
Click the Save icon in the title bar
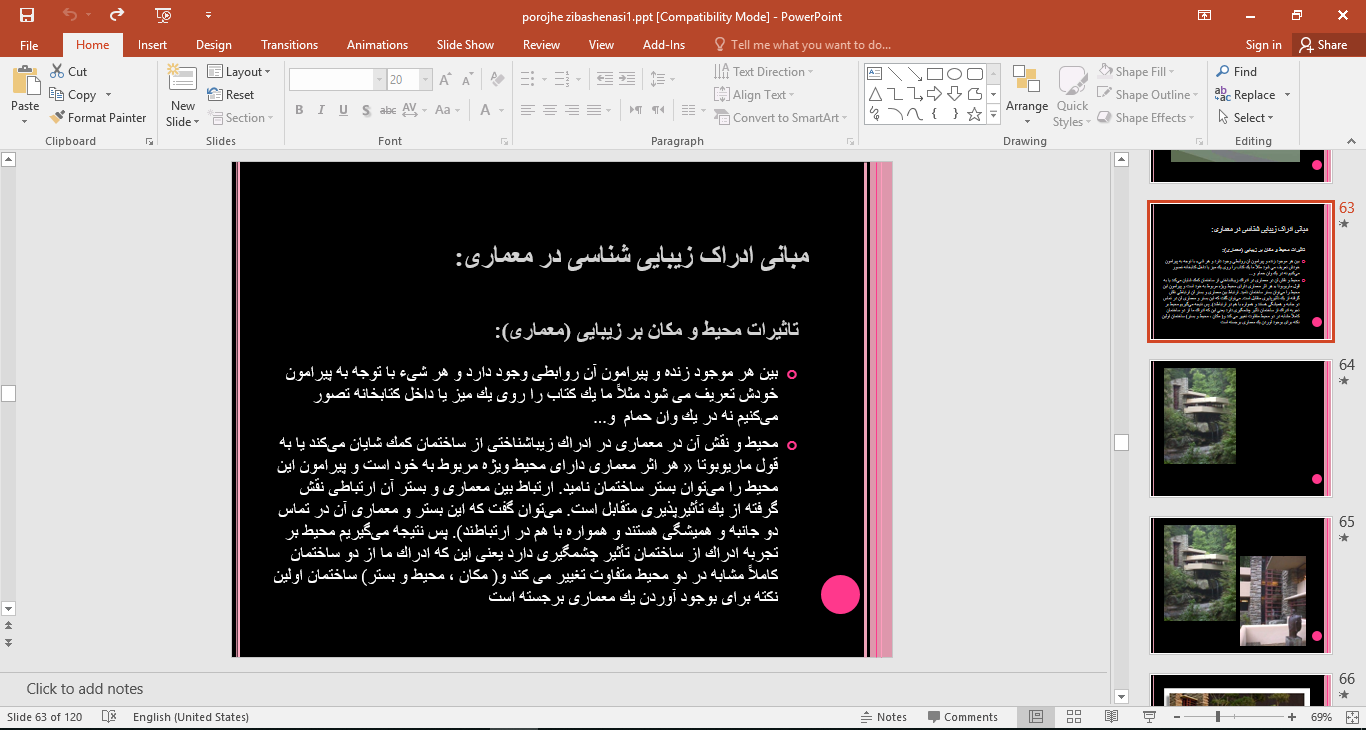(x=27, y=15)
